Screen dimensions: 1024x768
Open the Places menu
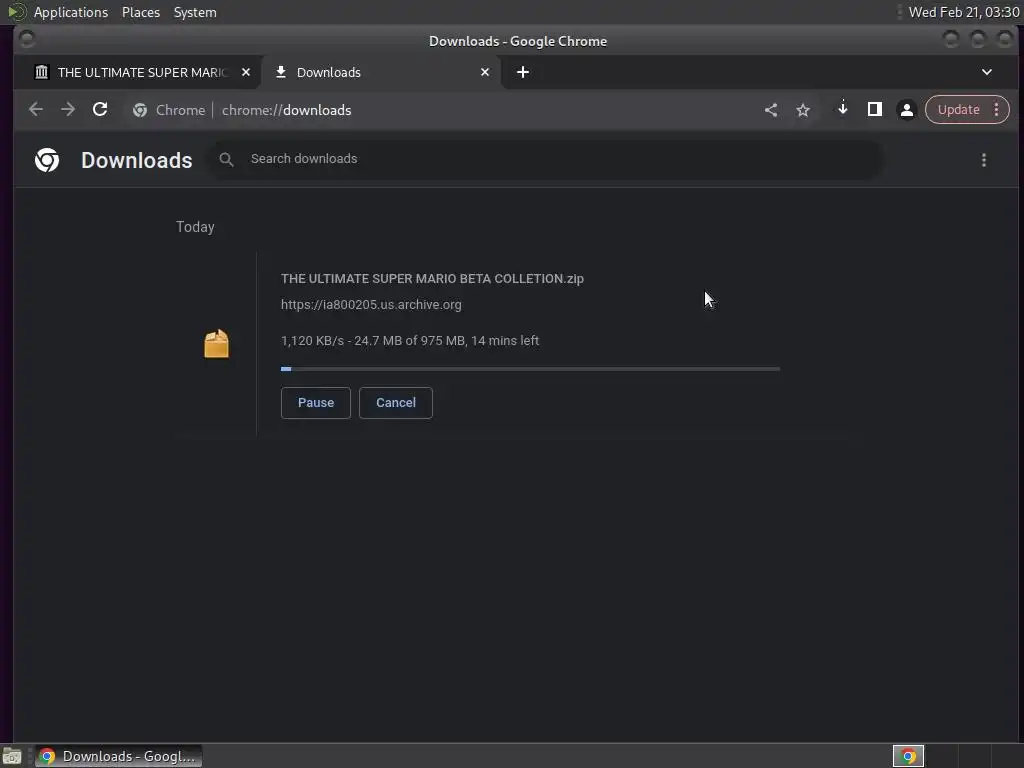click(141, 12)
